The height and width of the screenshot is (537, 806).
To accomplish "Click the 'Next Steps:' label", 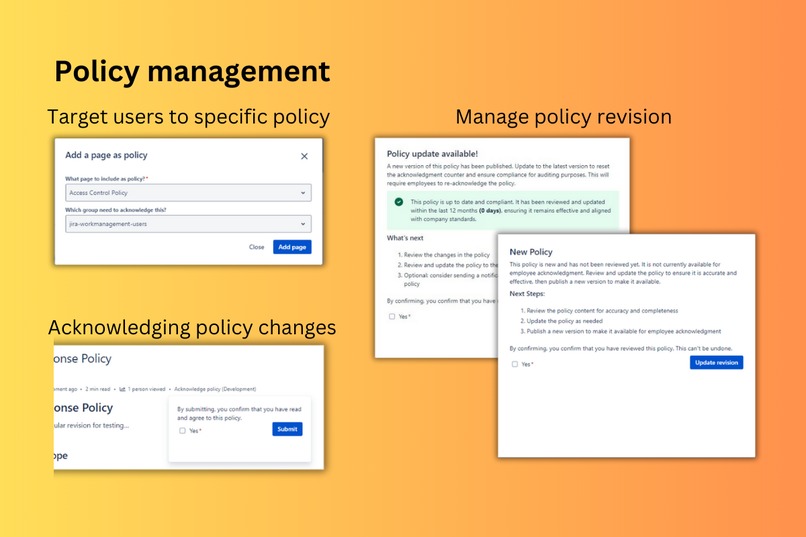I will 527,293.
